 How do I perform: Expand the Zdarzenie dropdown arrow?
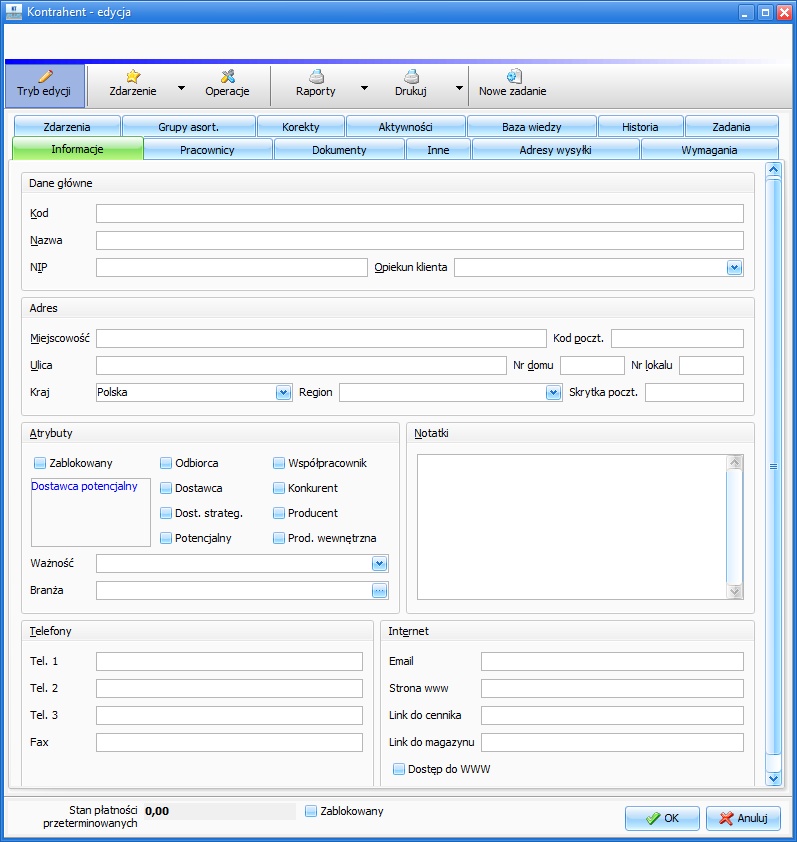[182, 88]
